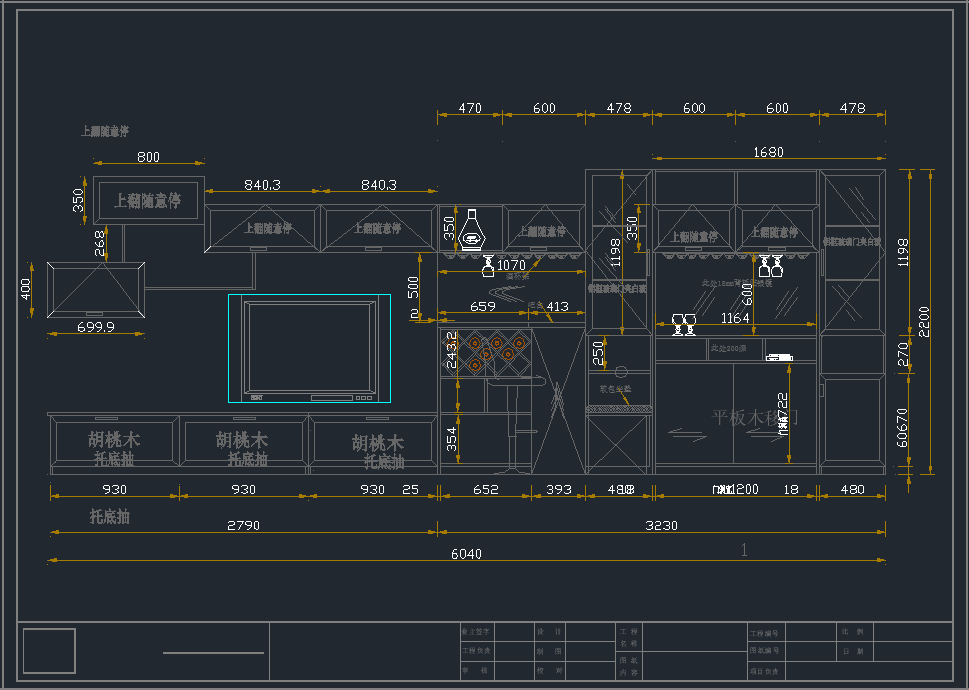The width and height of the screenshot is (969, 690).
Task: Click the television screen in the cyan frame
Action: pyautogui.click(x=310, y=347)
